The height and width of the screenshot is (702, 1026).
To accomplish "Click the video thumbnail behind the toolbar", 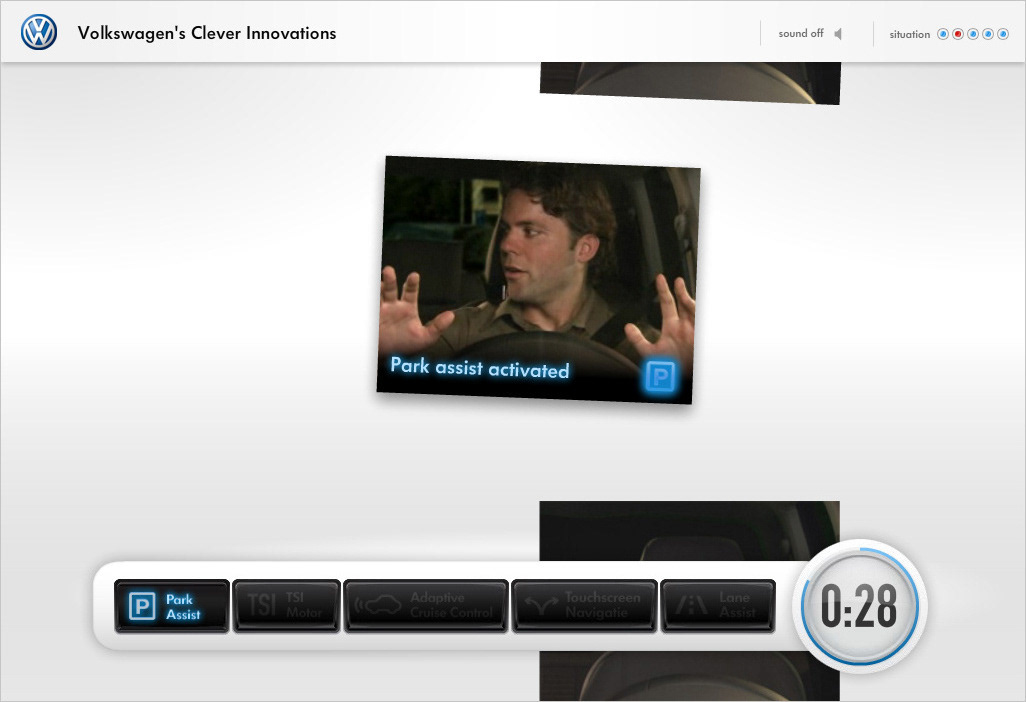I will point(689,531).
